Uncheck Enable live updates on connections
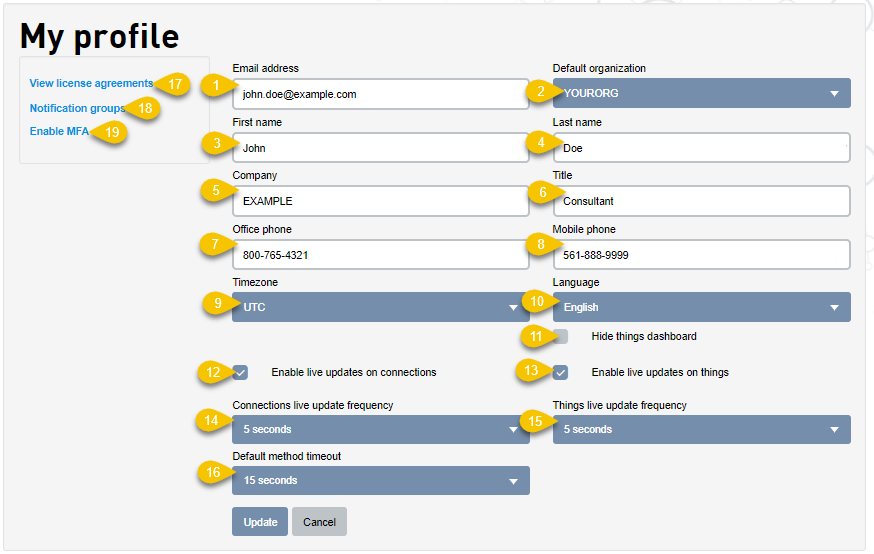874x554 pixels. (241, 372)
